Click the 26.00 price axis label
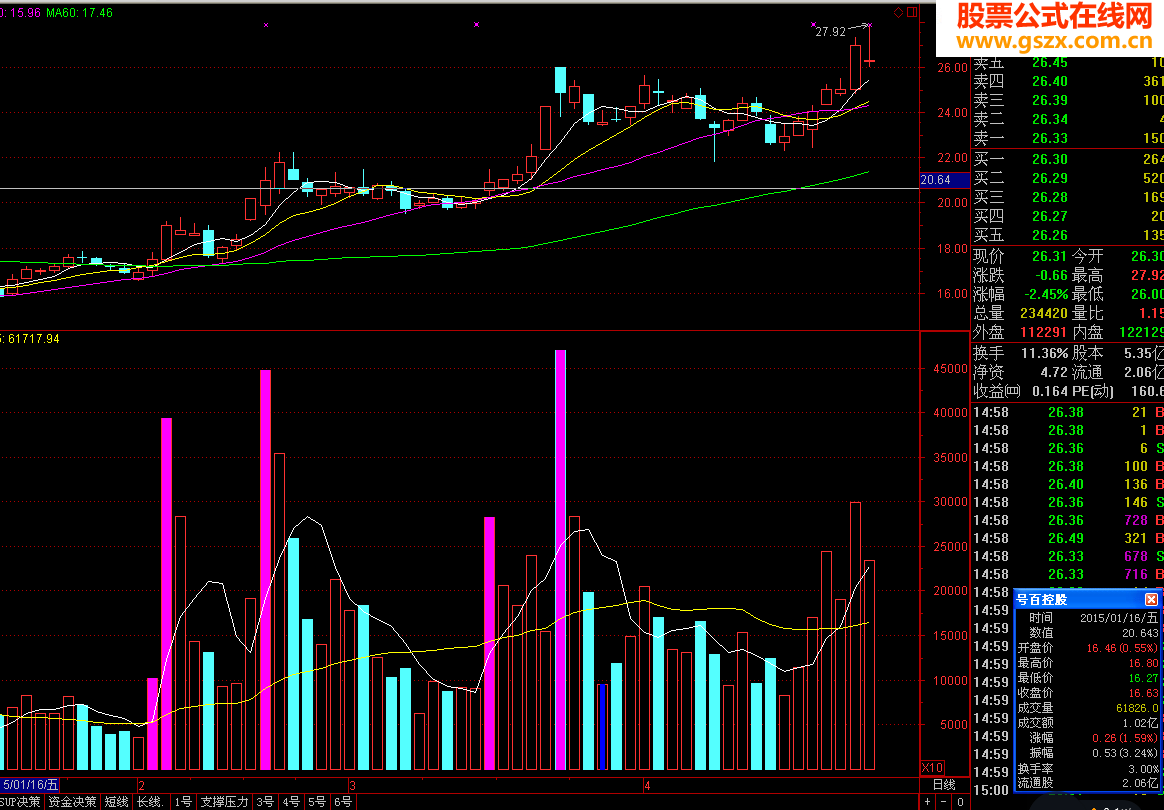Viewport: 1164px width, 810px height. click(x=952, y=68)
